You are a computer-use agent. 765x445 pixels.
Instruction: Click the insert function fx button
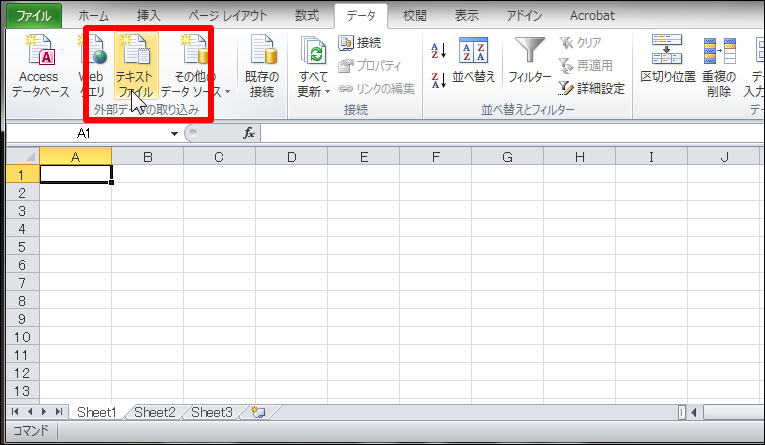tap(249, 133)
